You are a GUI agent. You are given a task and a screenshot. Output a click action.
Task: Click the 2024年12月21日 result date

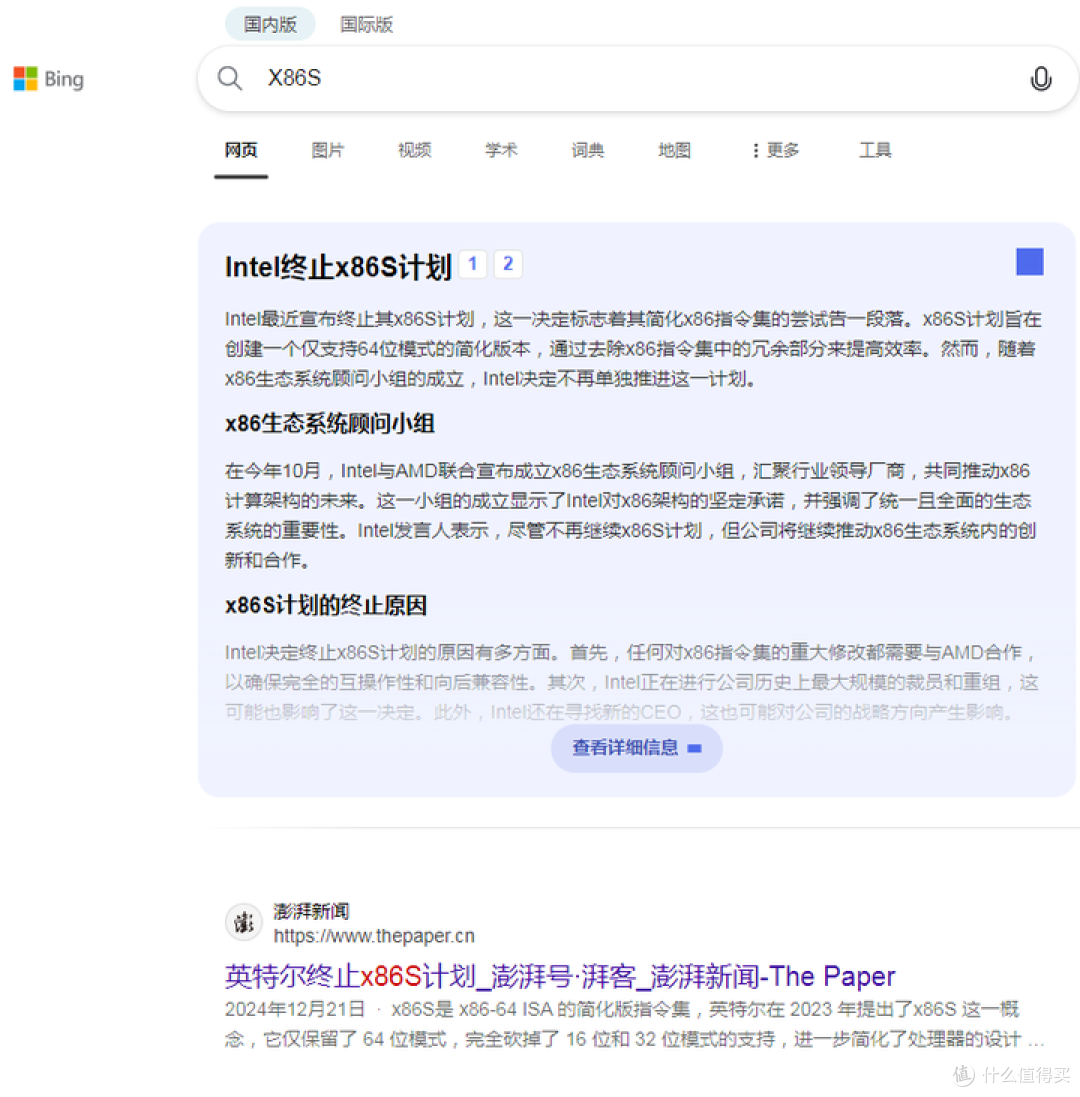click(294, 1009)
